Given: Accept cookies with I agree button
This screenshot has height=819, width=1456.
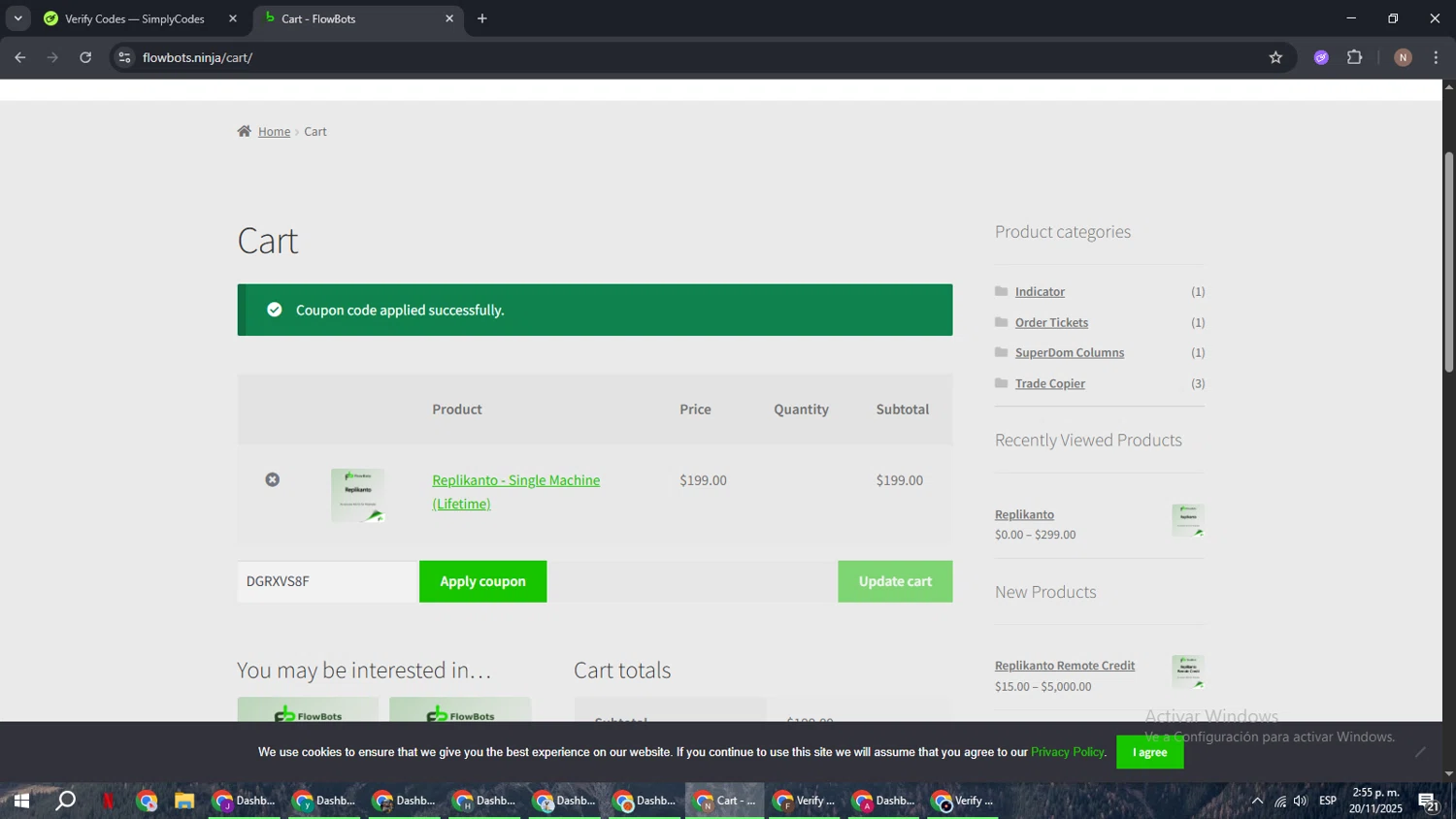Looking at the screenshot, I should [1149, 752].
